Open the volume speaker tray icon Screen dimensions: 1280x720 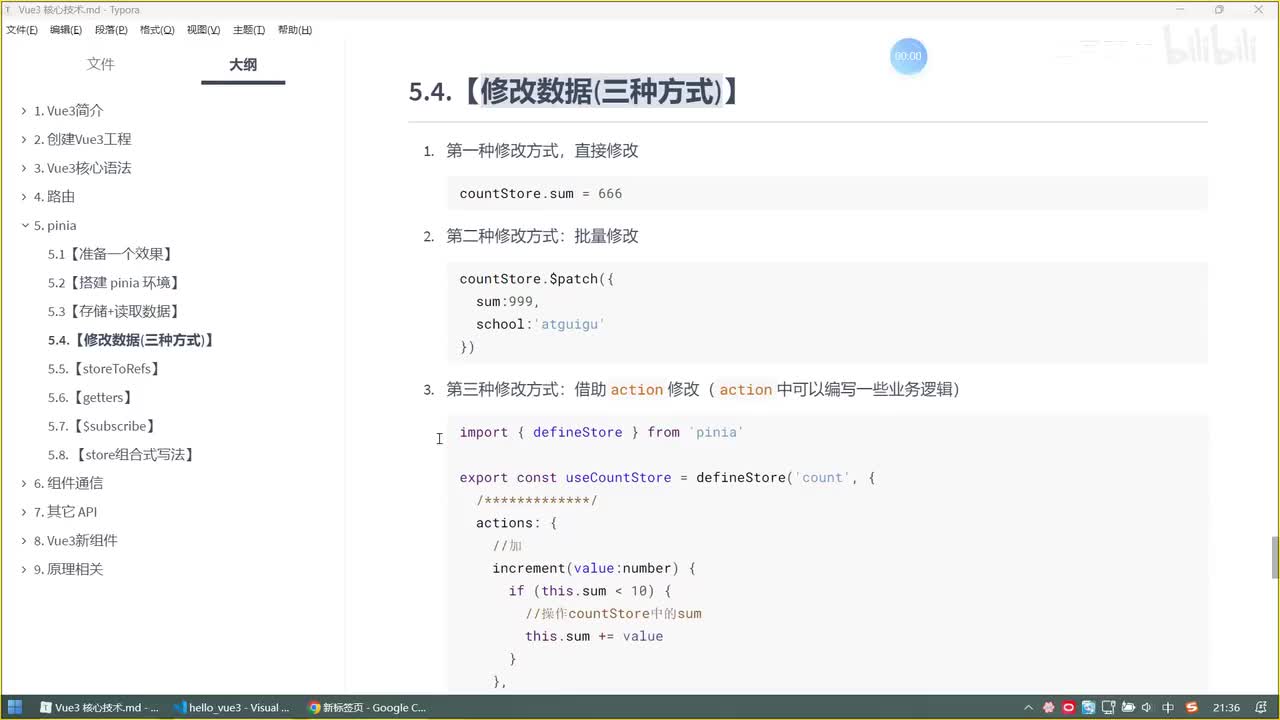tap(1146, 707)
